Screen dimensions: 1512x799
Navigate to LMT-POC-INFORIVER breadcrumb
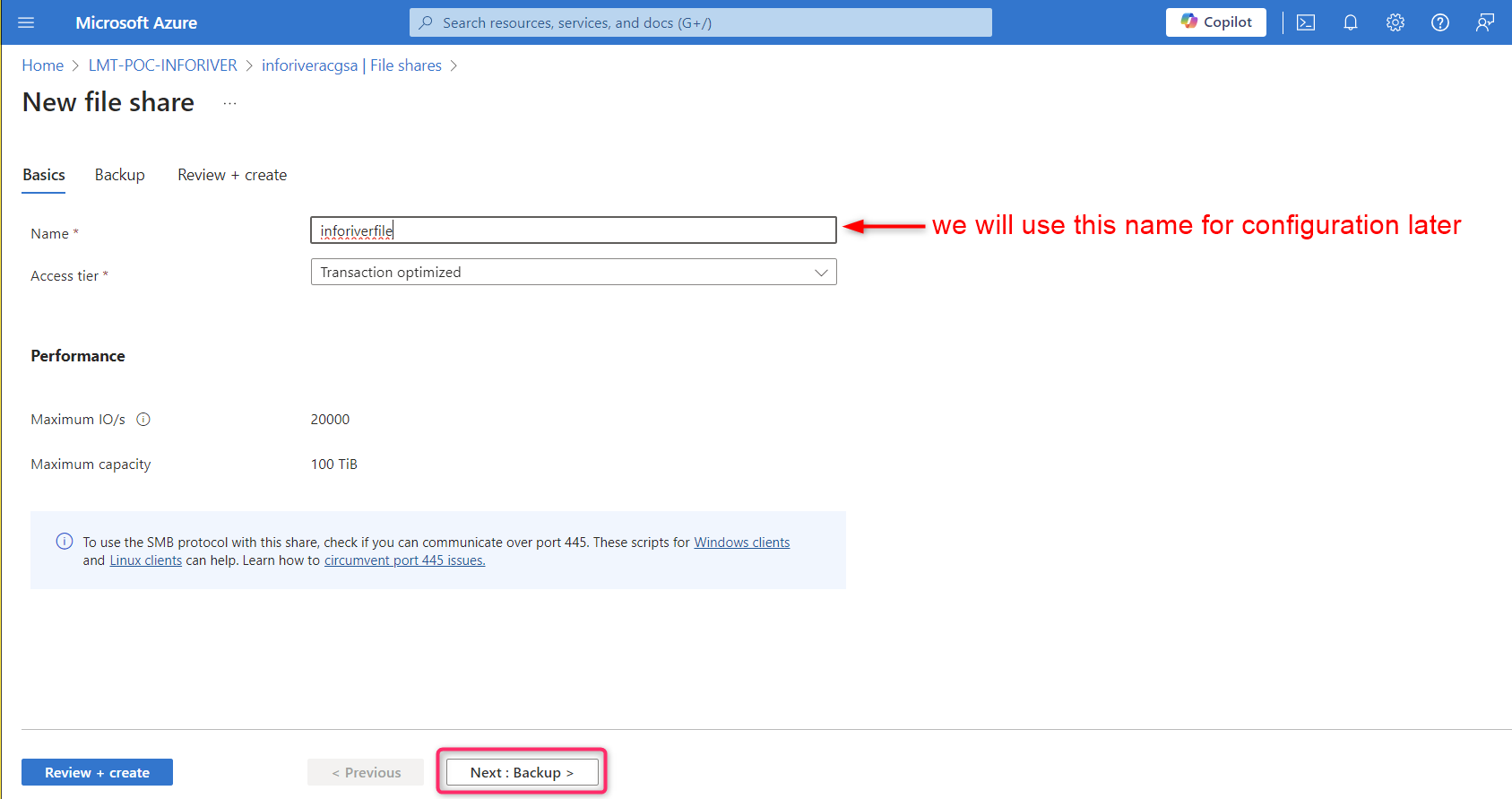point(162,65)
